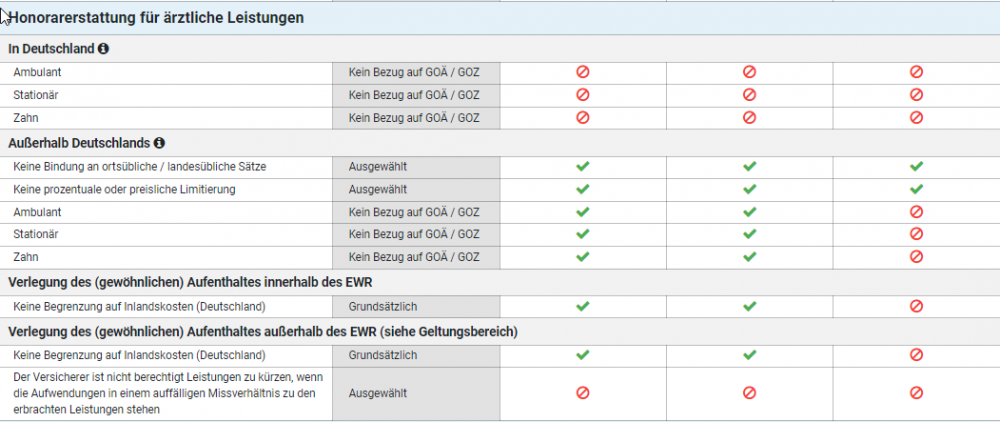Click second-column red icon in "Der Versicherer" row

pos(749,393)
